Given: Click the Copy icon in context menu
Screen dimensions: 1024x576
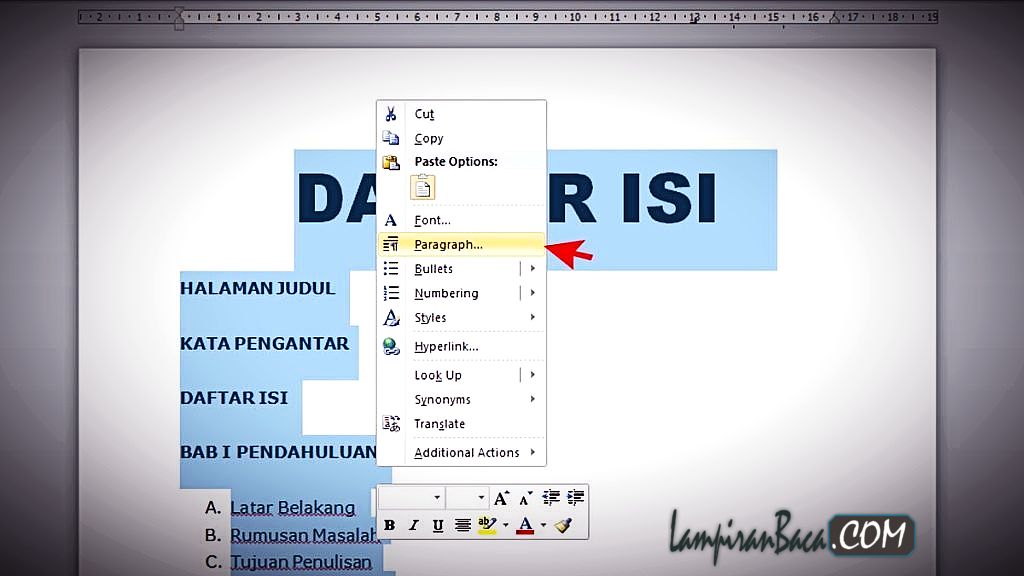Looking at the screenshot, I should [x=391, y=138].
